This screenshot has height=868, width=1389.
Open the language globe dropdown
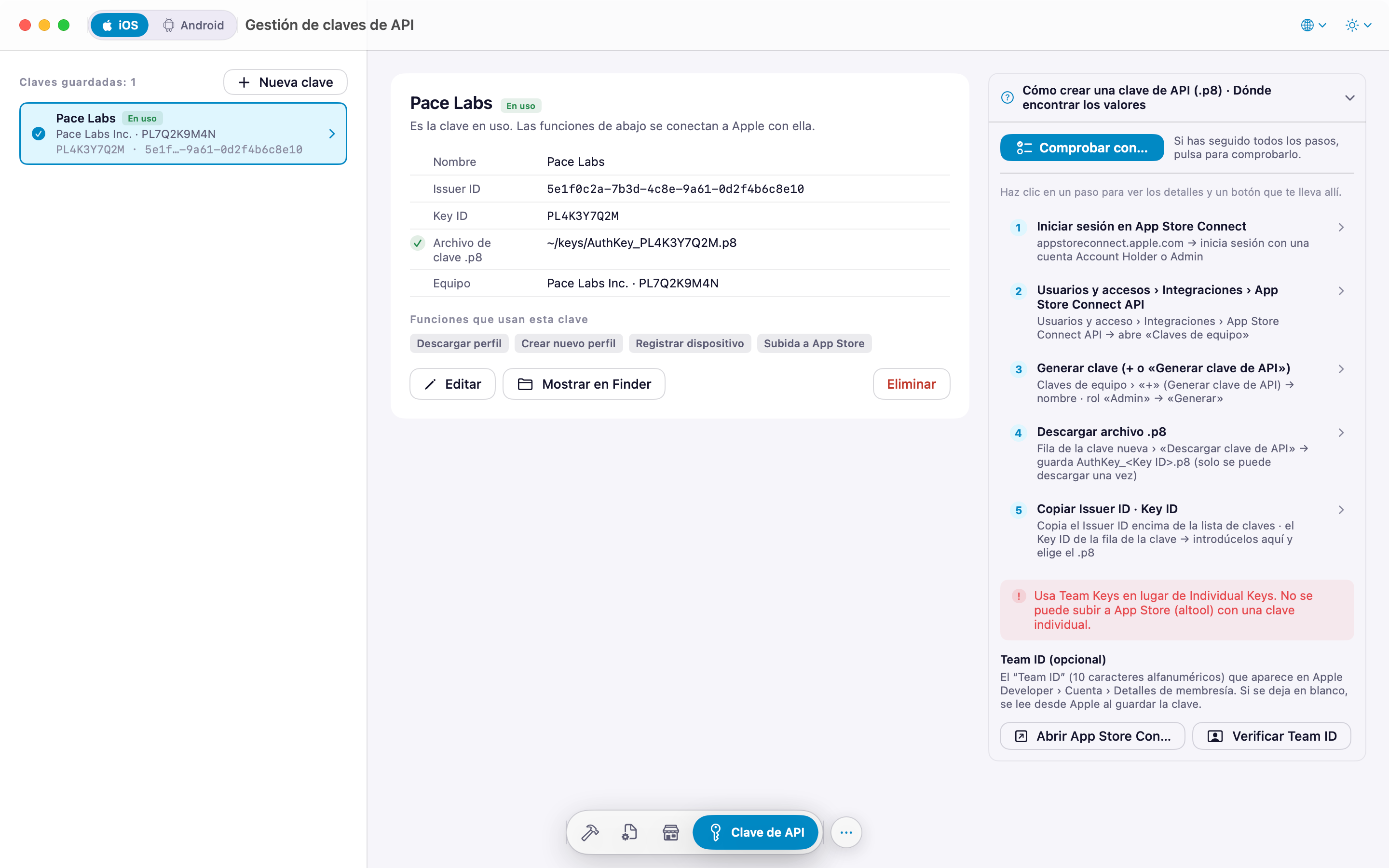[1313, 25]
